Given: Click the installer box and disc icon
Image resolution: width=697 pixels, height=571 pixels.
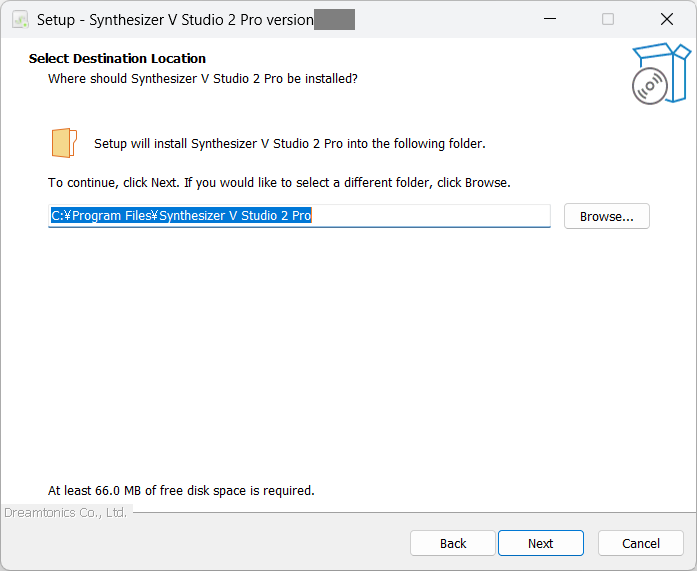Looking at the screenshot, I should (661, 74).
